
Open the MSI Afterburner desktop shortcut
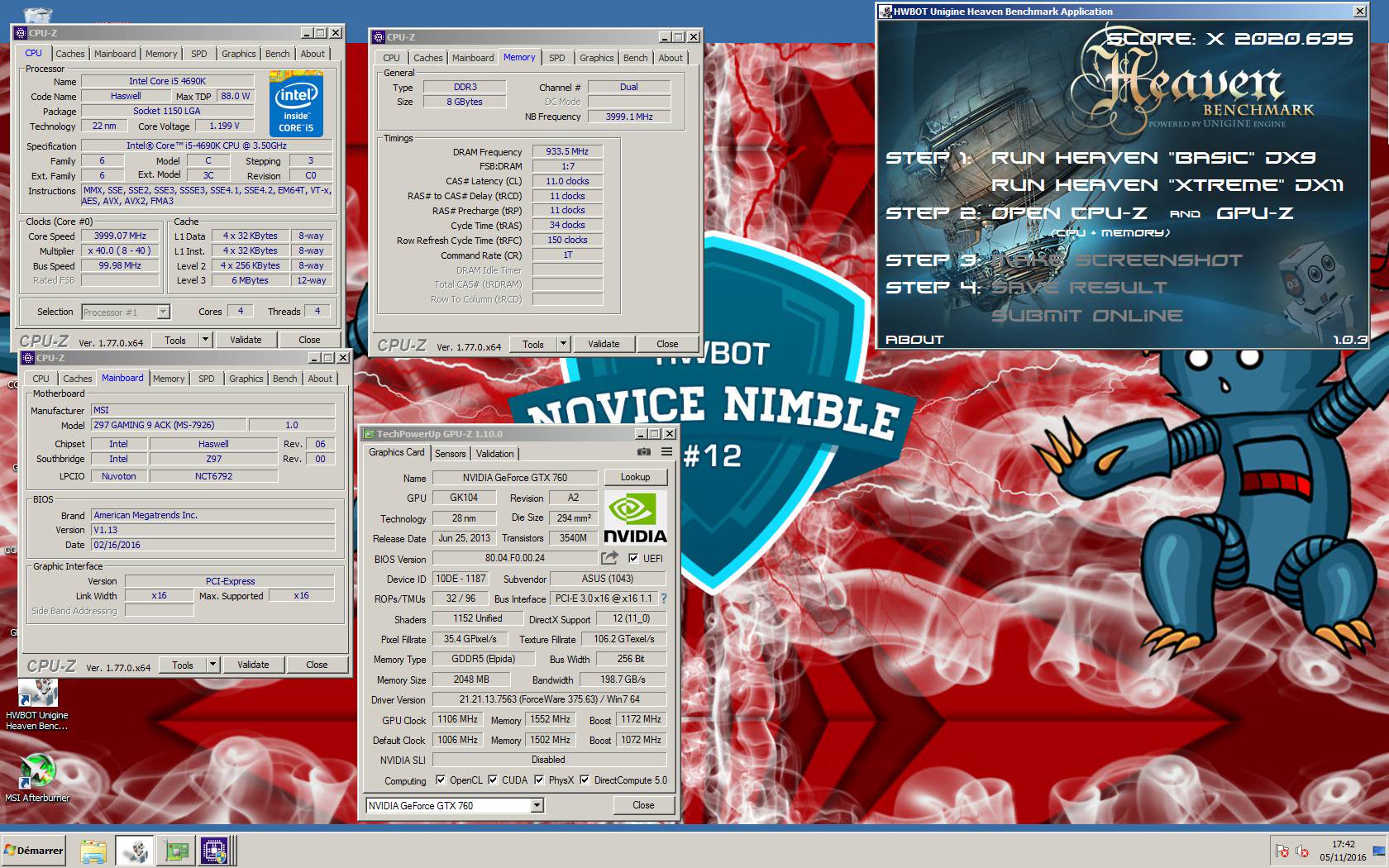[x=37, y=778]
